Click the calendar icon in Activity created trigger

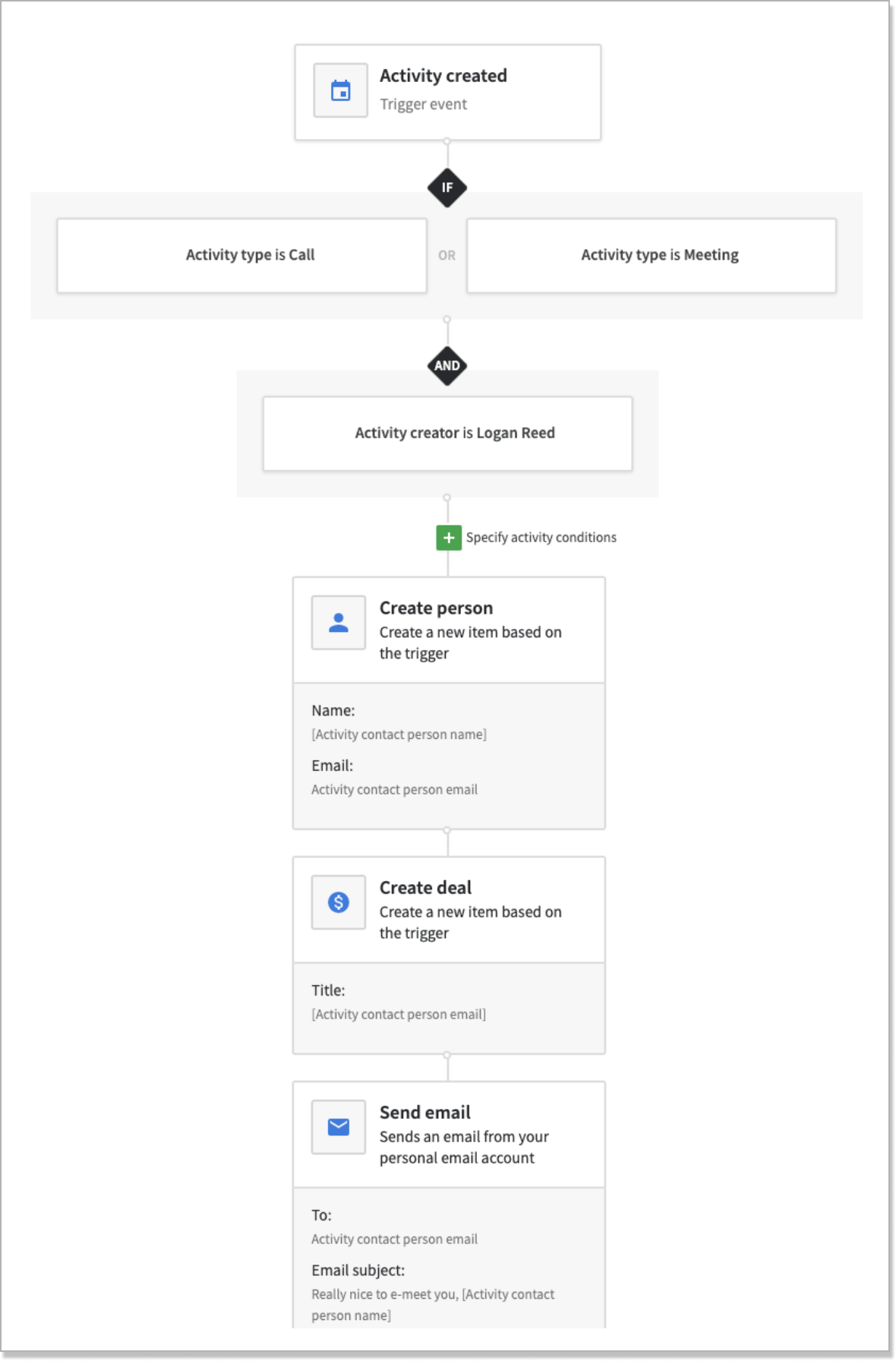[340, 90]
